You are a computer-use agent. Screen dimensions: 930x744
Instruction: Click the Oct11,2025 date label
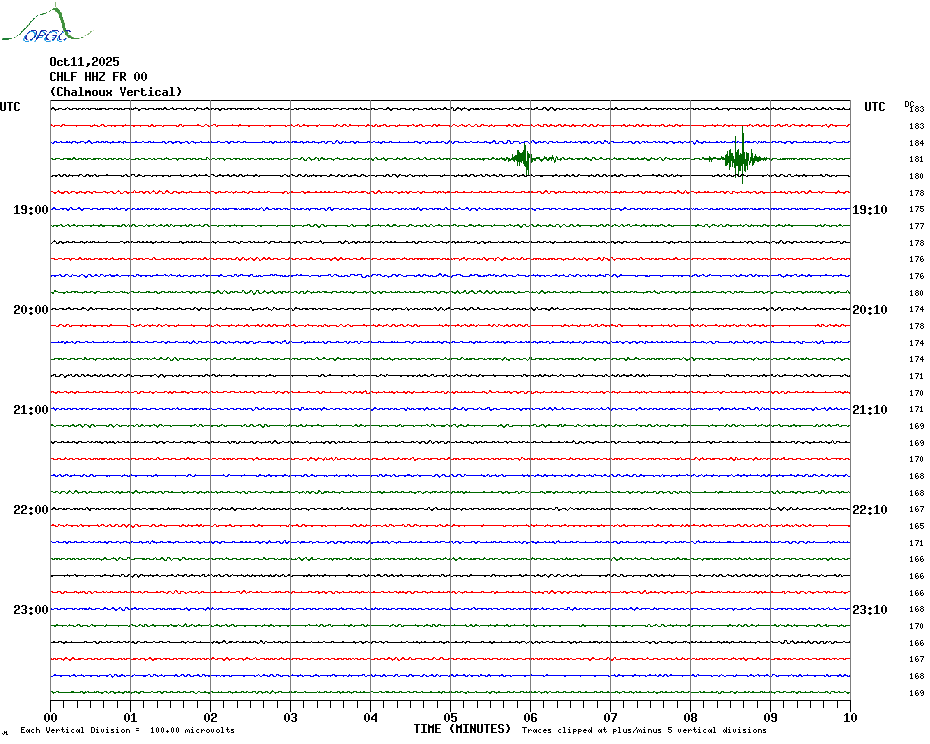[84, 62]
